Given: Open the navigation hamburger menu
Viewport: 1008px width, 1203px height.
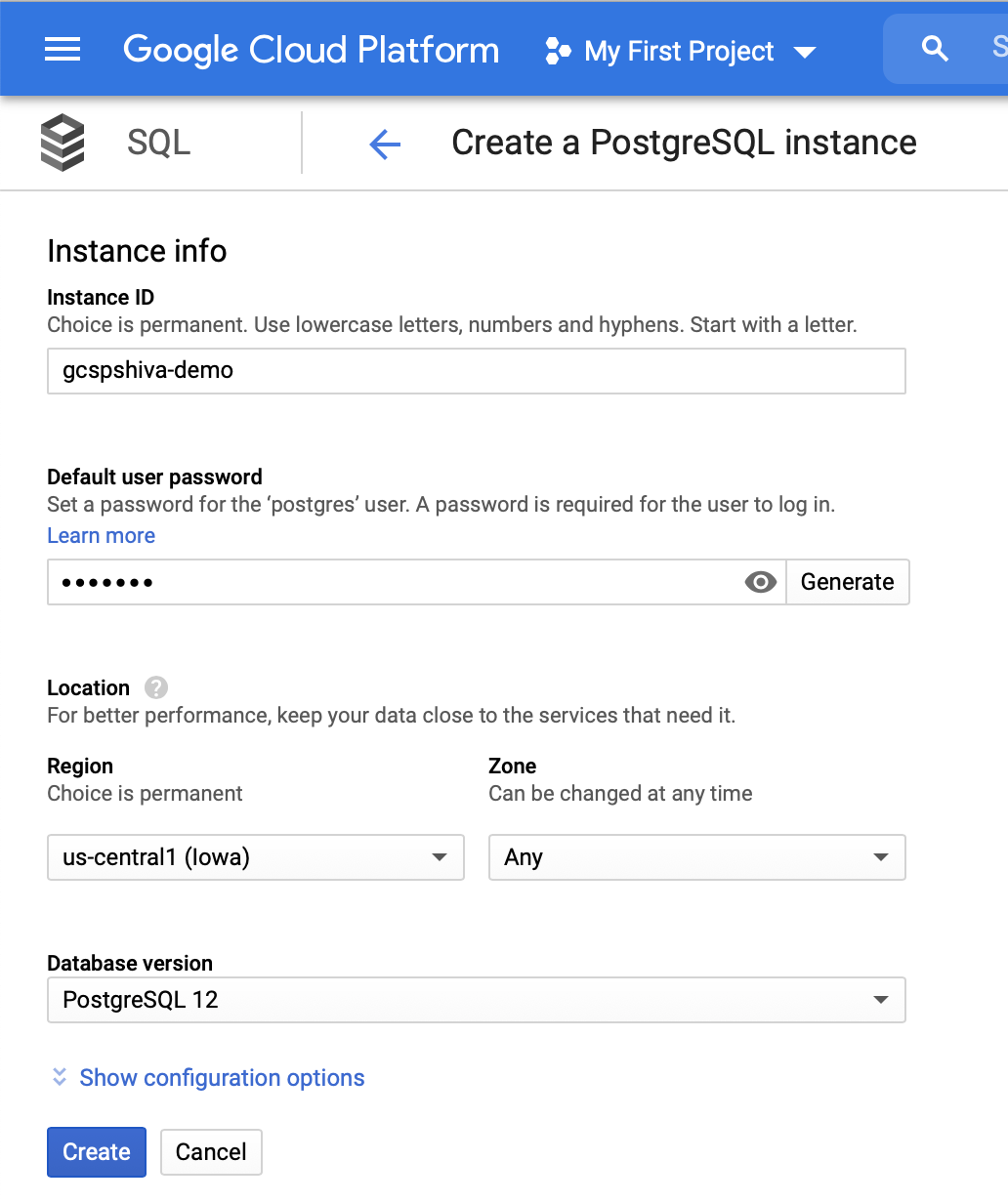Looking at the screenshot, I should click(x=62, y=49).
